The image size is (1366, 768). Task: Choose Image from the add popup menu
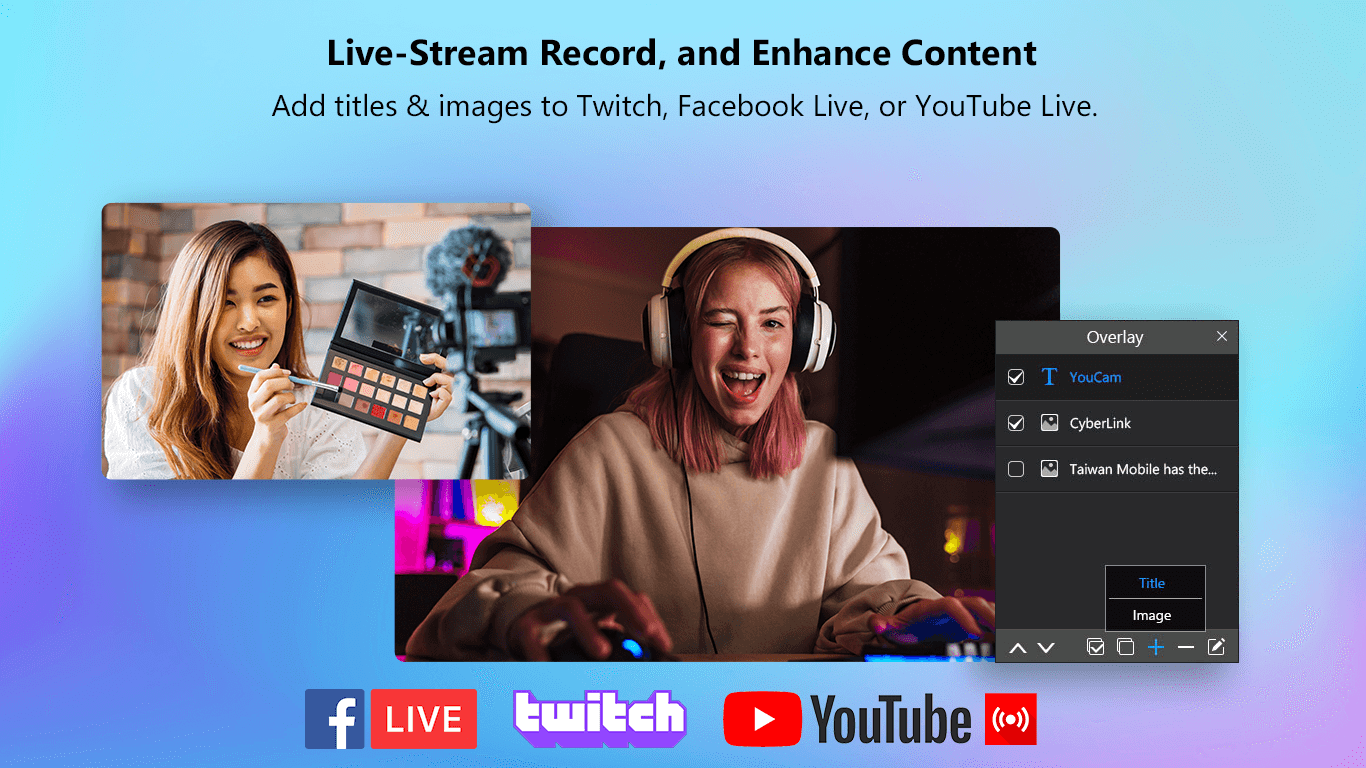coord(1152,615)
